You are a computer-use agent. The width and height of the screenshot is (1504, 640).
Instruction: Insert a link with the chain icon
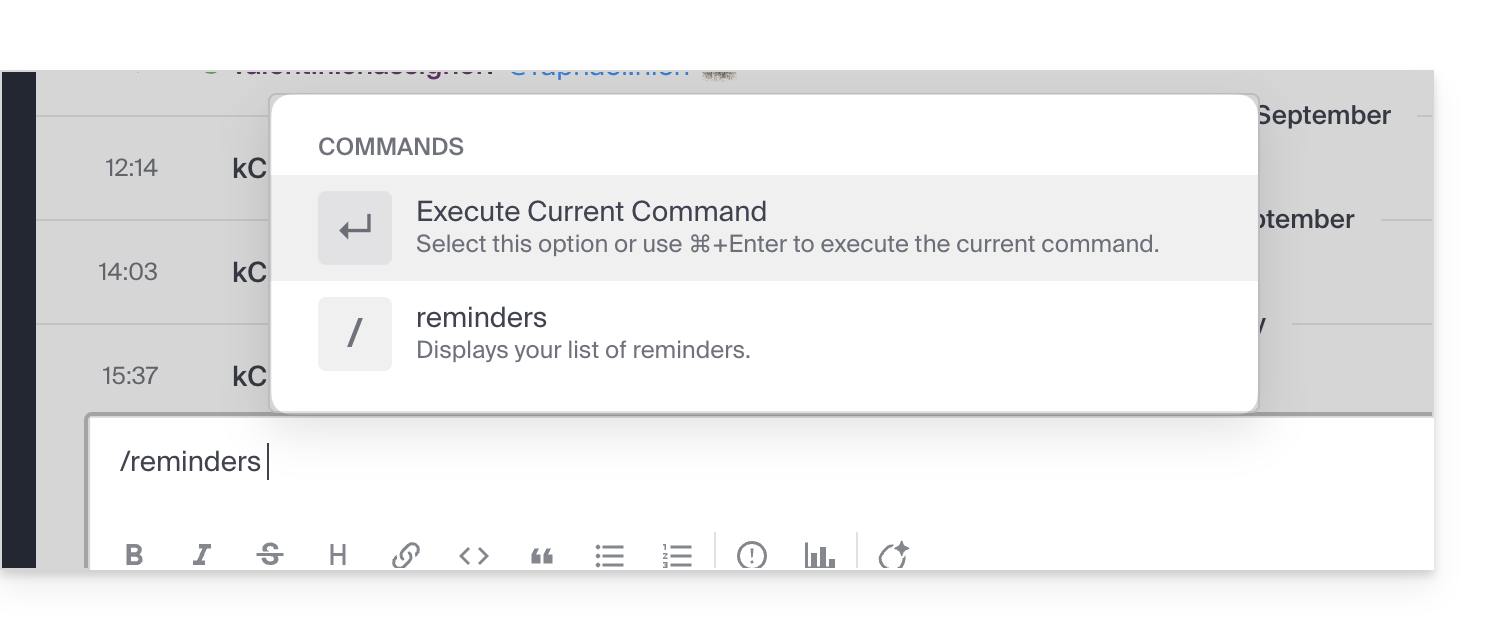pos(406,555)
